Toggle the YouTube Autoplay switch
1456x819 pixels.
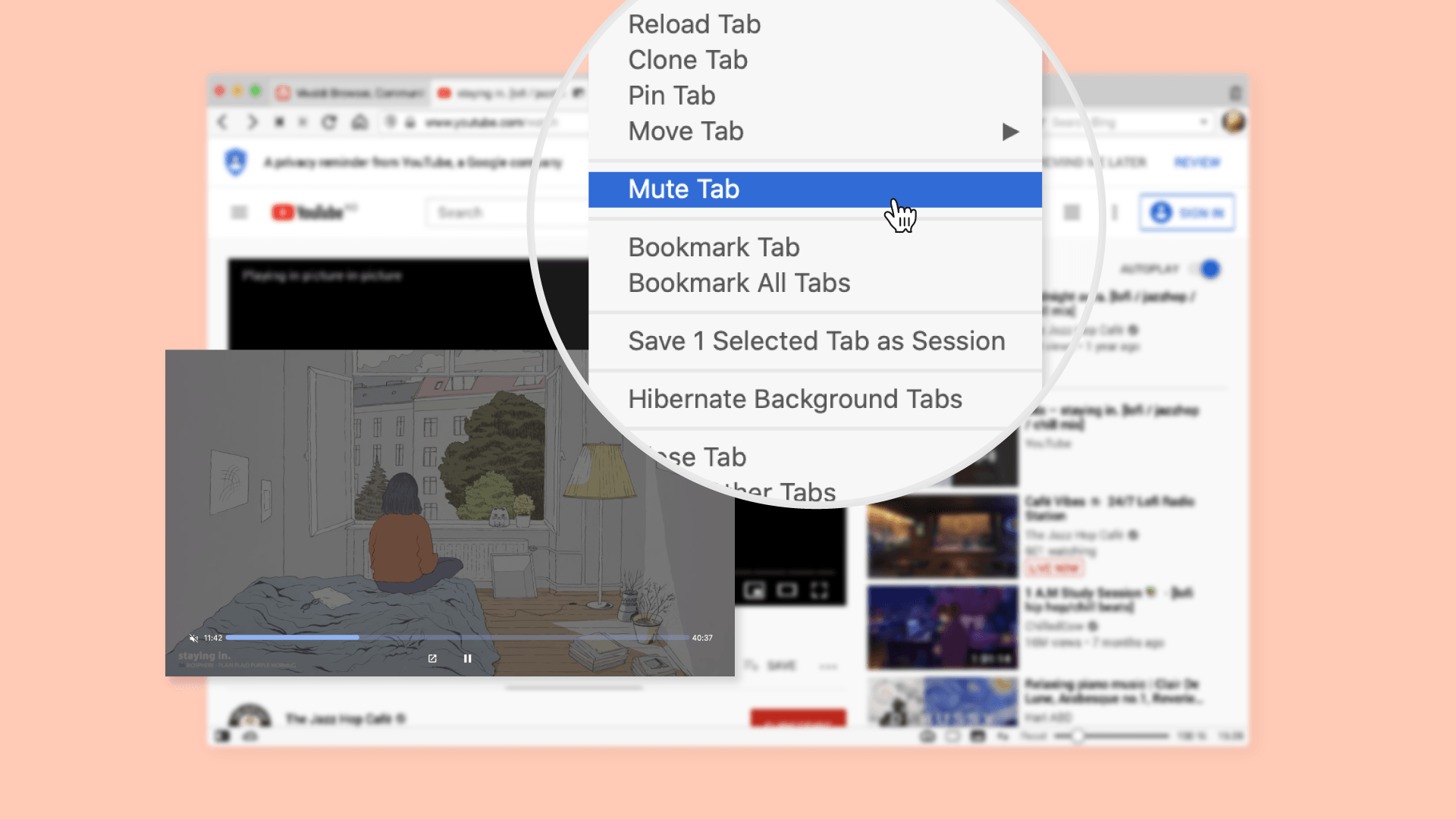click(x=1206, y=269)
